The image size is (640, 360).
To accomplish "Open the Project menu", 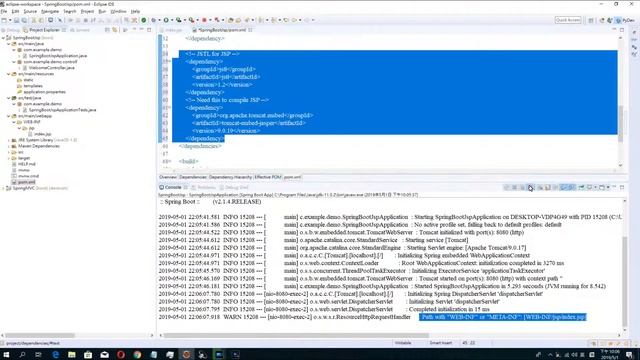I will pos(87,11).
